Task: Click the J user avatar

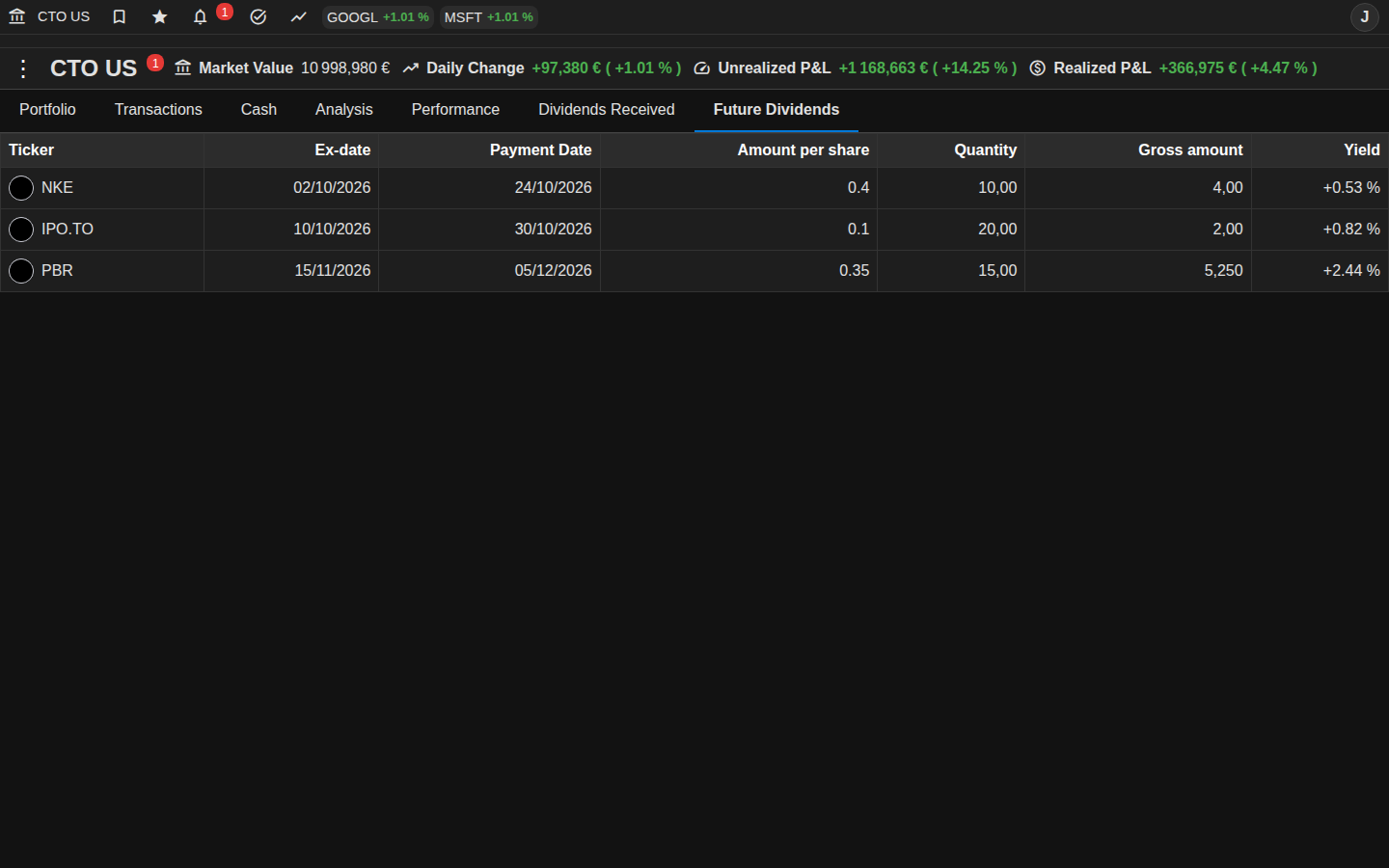Action: pos(1365,16)
